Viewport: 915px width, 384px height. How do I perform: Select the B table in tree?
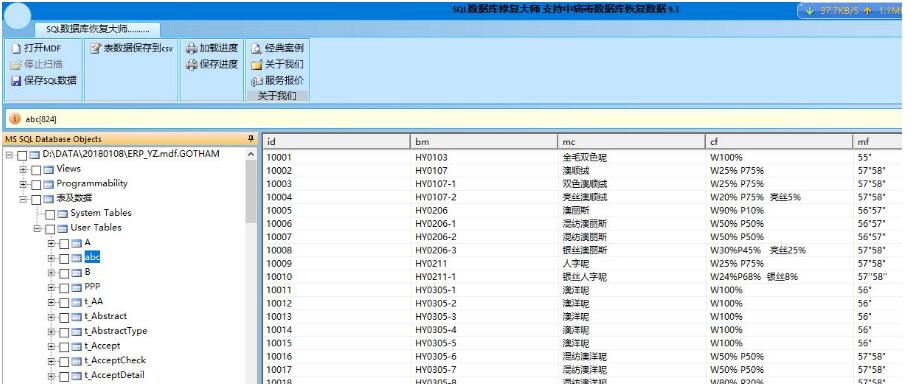click(88, 272)
